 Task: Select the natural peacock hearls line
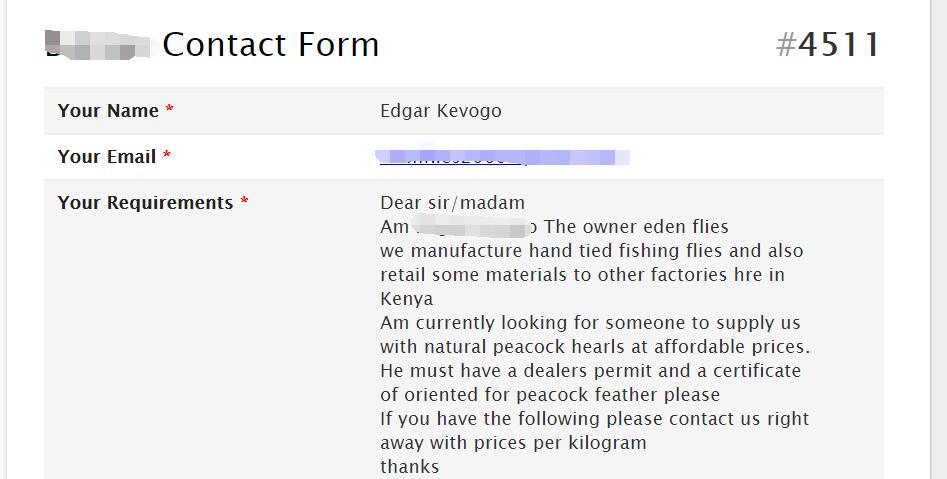(595, 347)
